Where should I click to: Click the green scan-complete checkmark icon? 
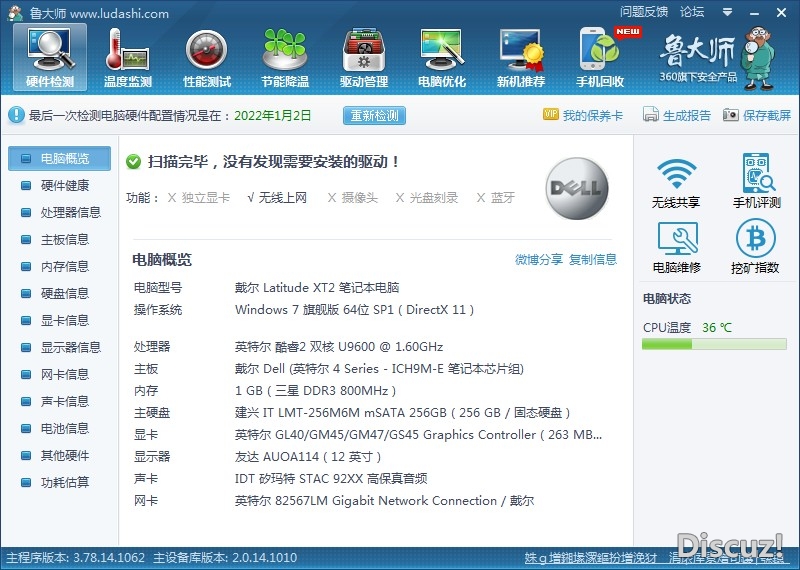coord(133,162)
